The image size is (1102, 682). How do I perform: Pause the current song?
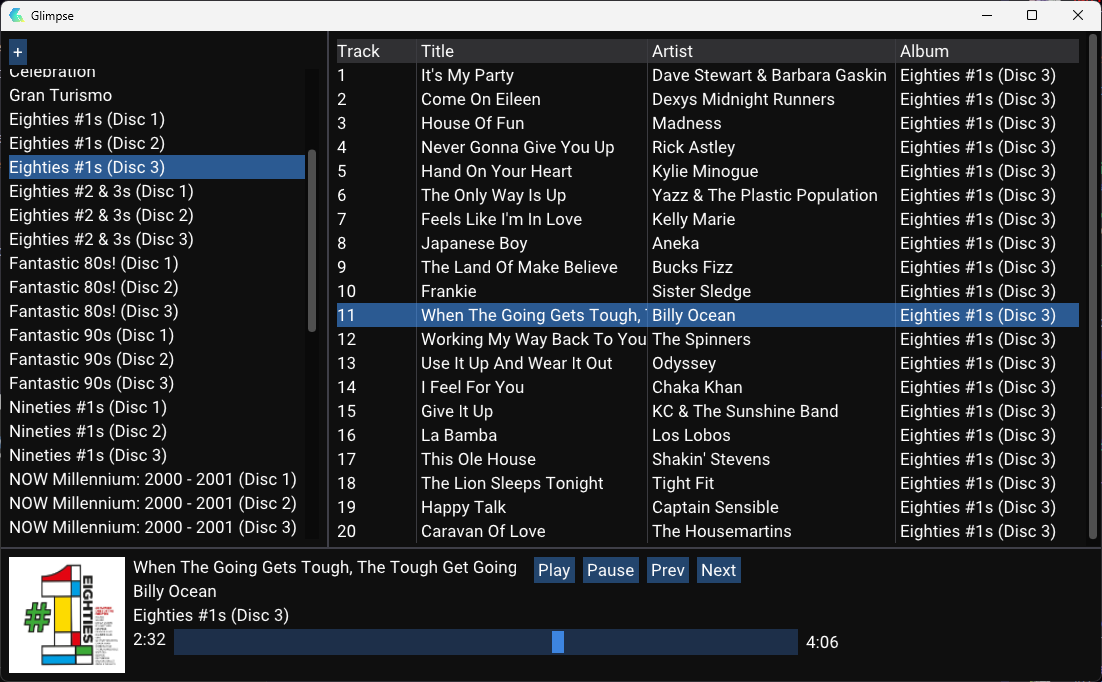[x=610, y=570]
